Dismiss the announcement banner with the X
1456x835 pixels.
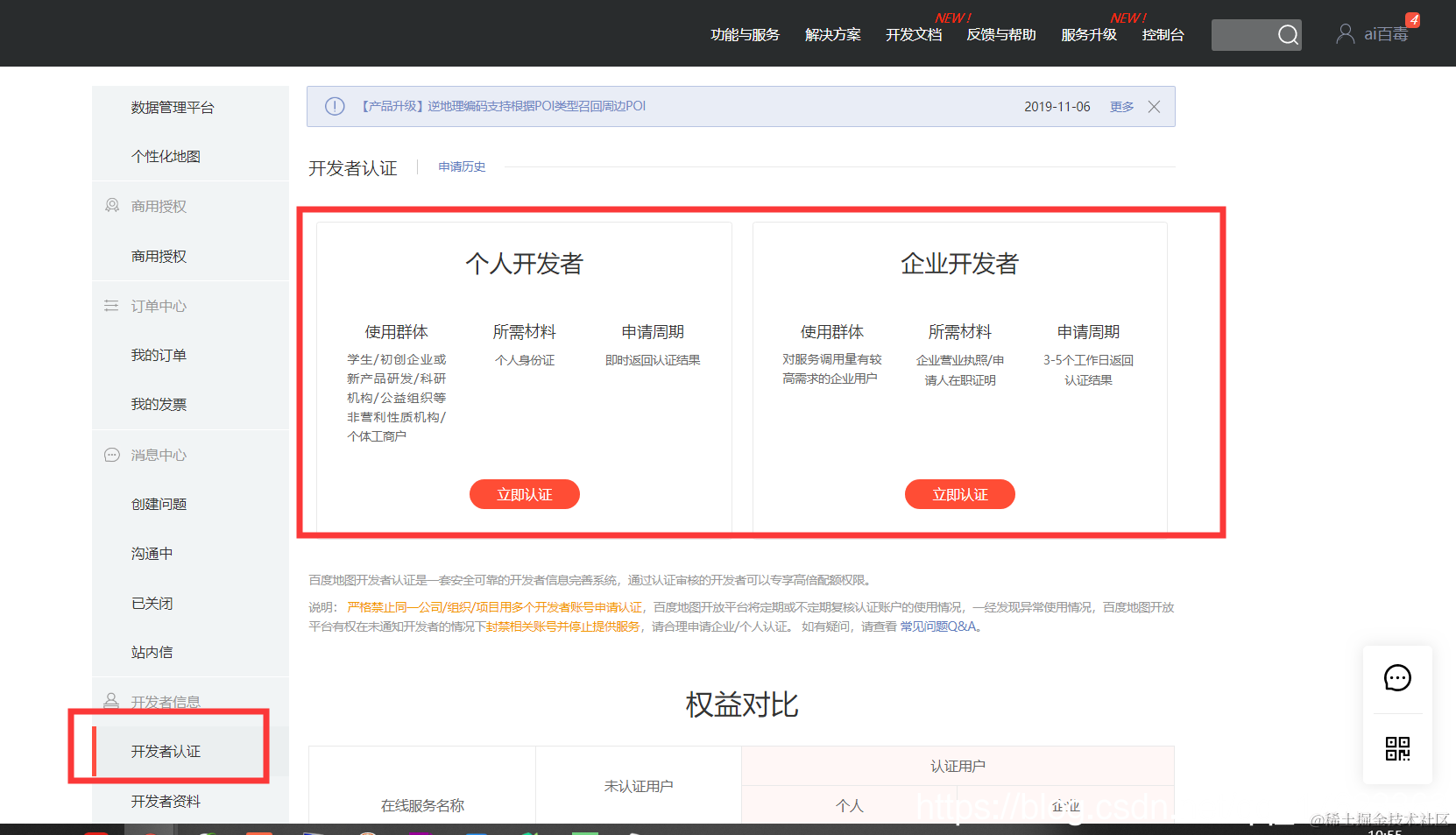[x=1154, y=106]
